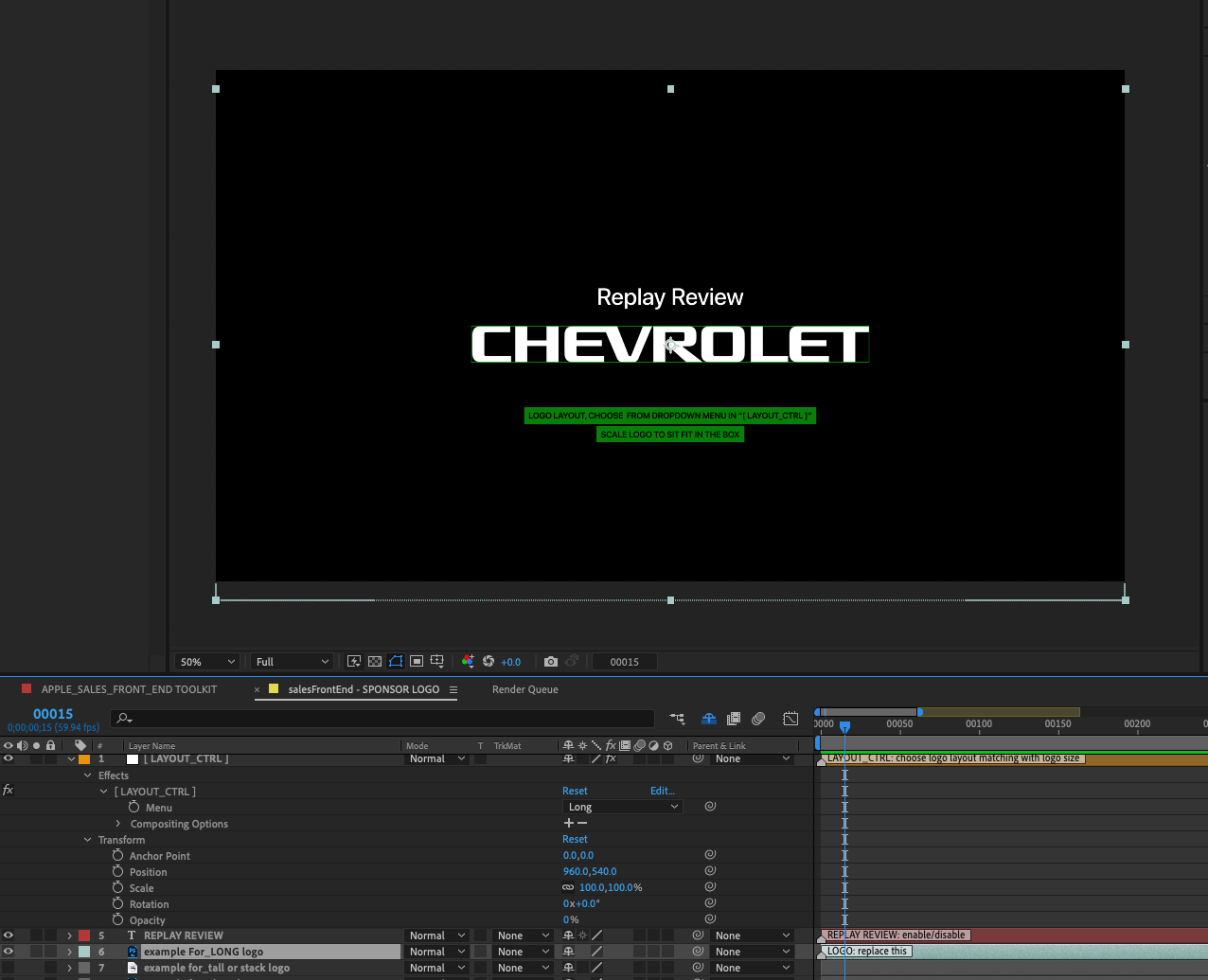1208x980 pixels.
Task: Collapse the Transform property group
Action: [x=88, y=840]
